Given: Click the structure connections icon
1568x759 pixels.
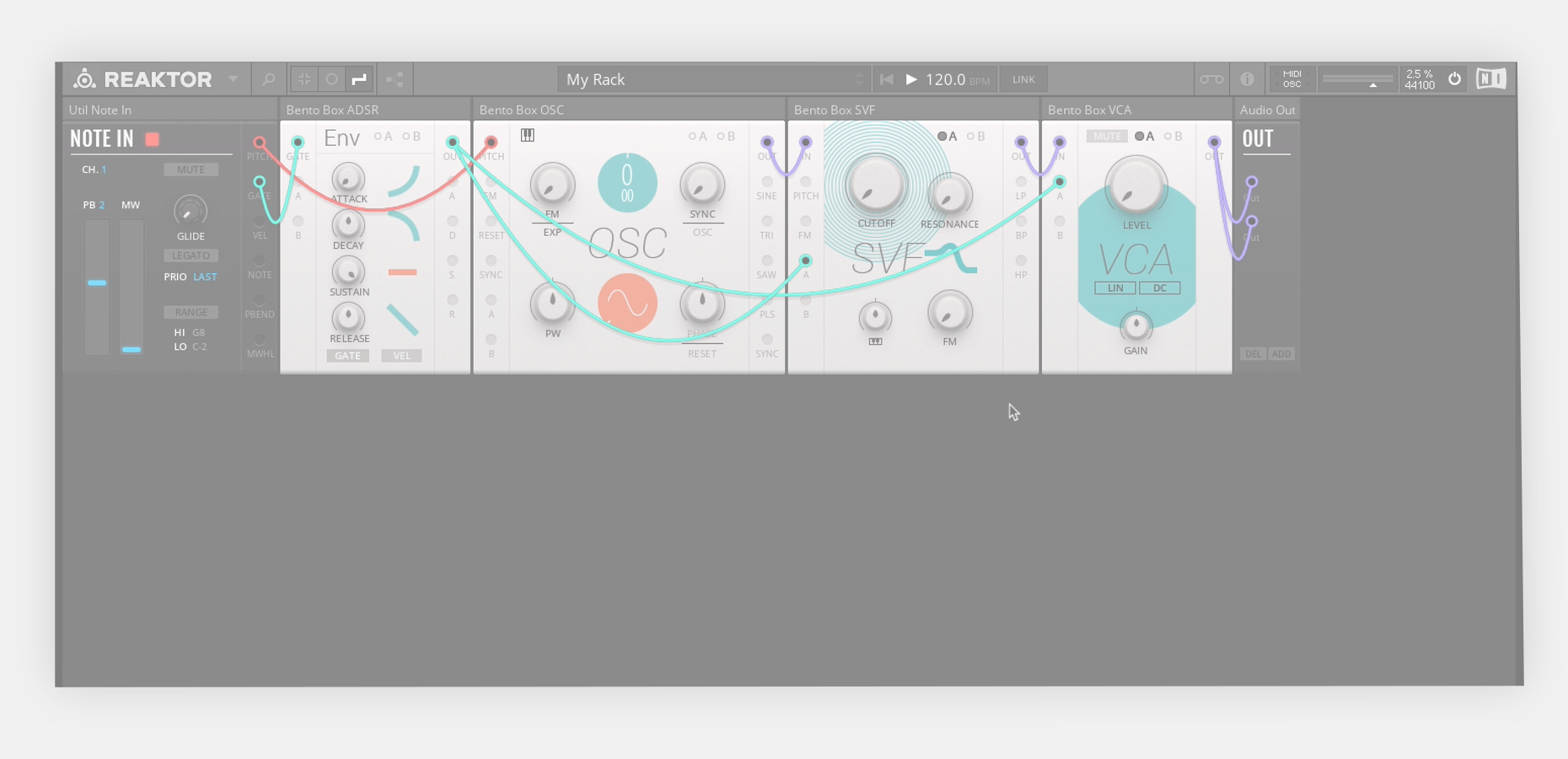Looking at the screenshot, I should (x=395, y=79).
